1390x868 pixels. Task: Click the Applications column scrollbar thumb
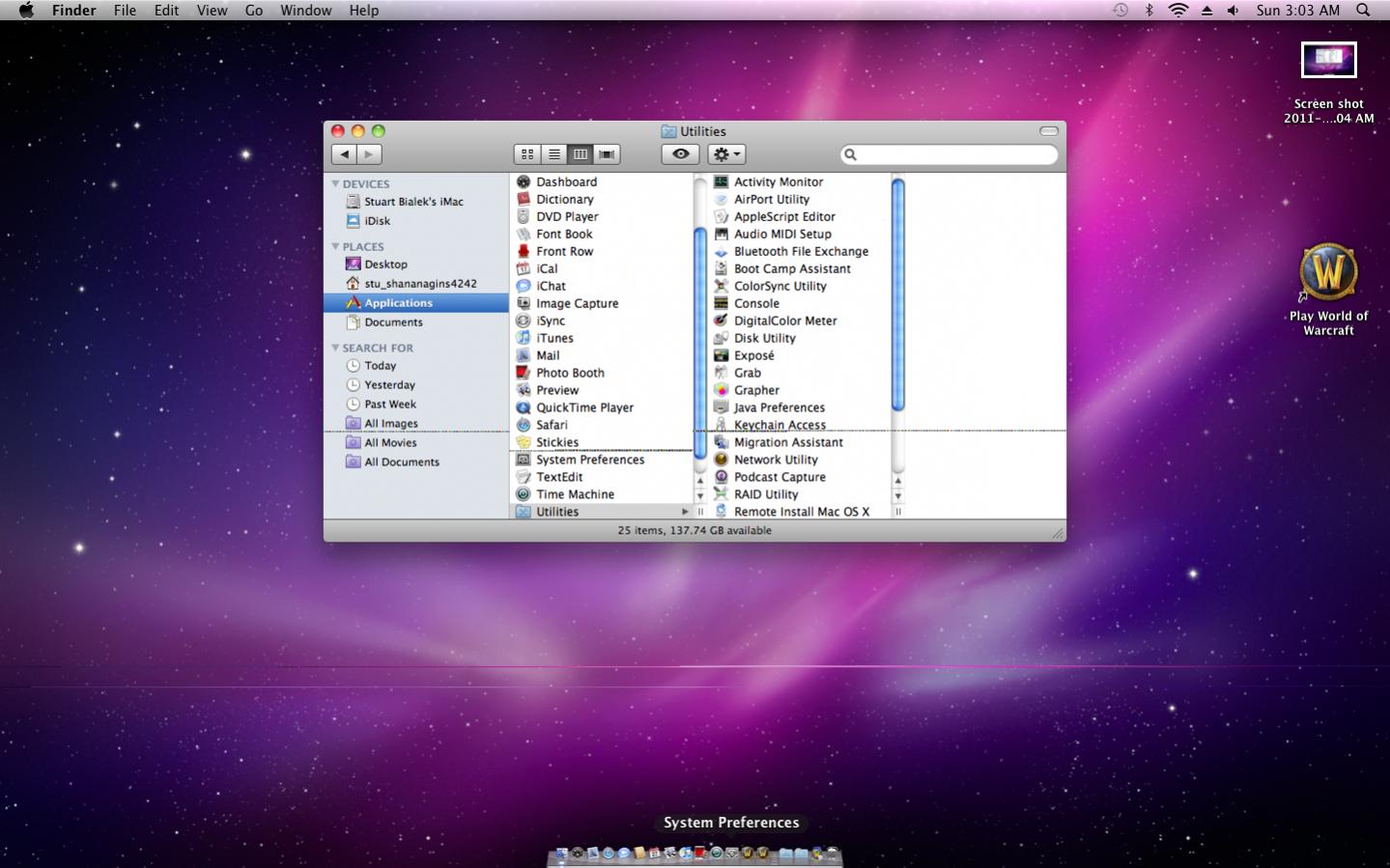[x=700, y=343]
